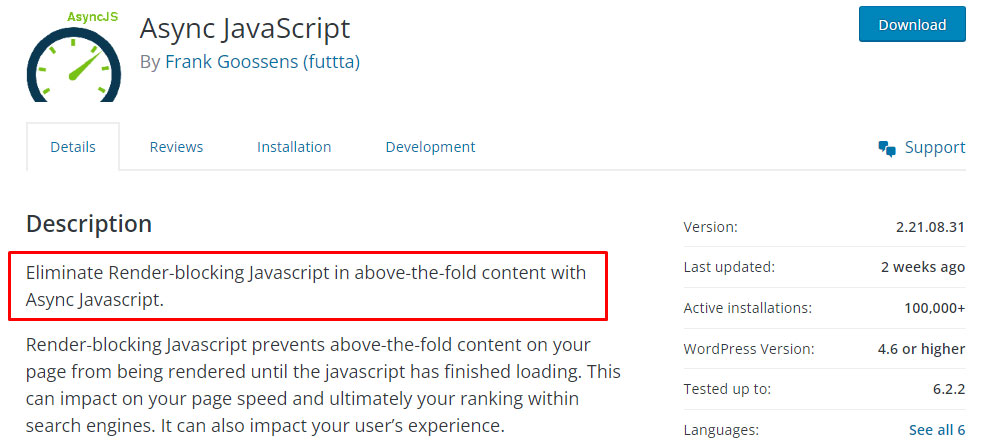Click the 'Eliminate Render-blocking Javascript' sentence
The width and height of the screenshot is (981, 441).
pyautogui.click(x=306, y=286)
